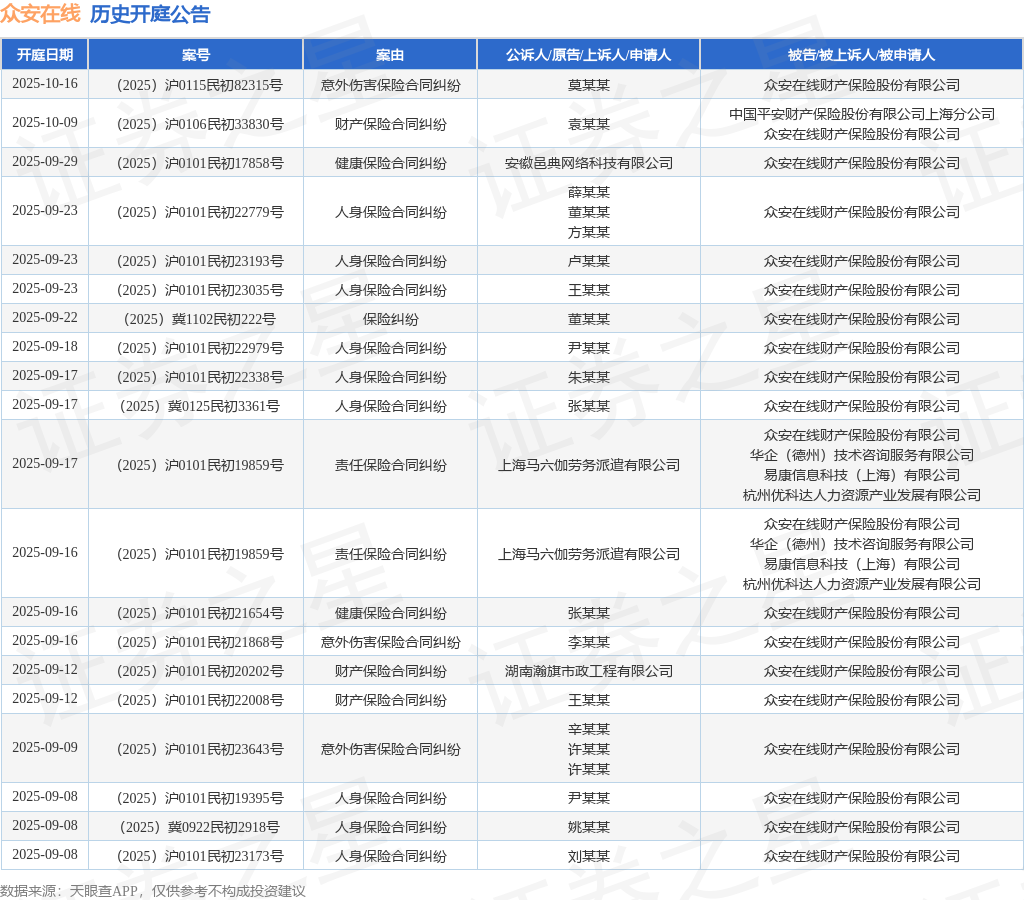Click 健康保险合同纠纷 in 21654号 row
The width and height of the screenshot is (1024, 900).
point(390,613)
